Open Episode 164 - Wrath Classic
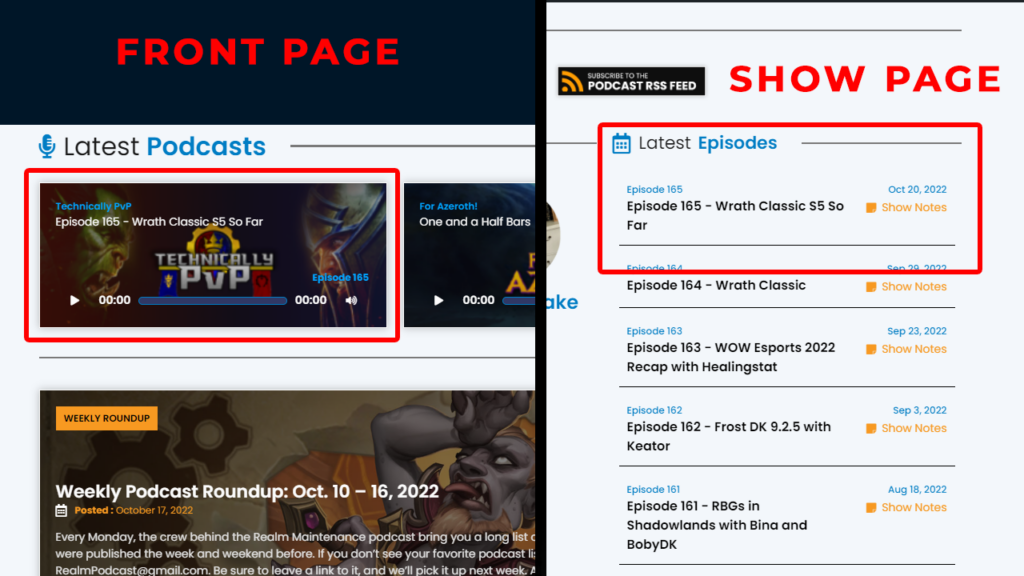Image resolution: width=1024 pixels, height=576 pixels. coord(716,285)
